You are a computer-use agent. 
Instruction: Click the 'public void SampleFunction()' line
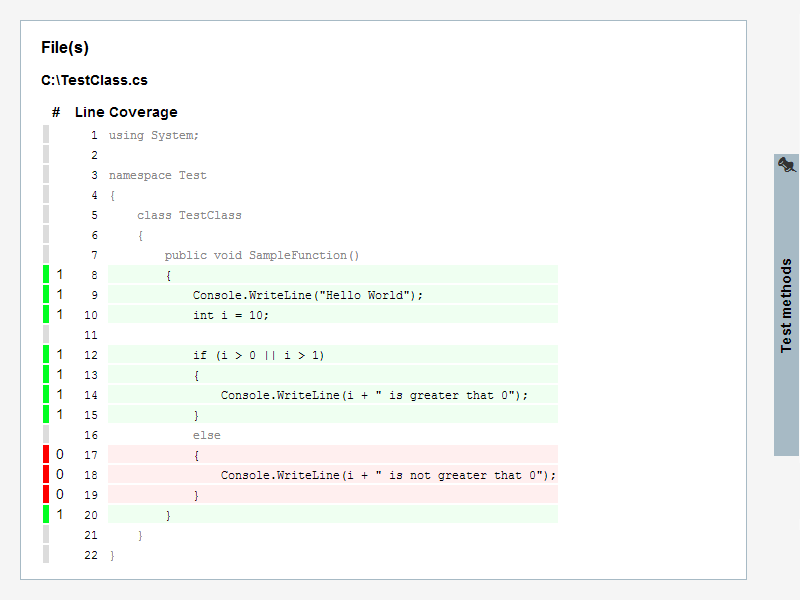coord(262,255)
